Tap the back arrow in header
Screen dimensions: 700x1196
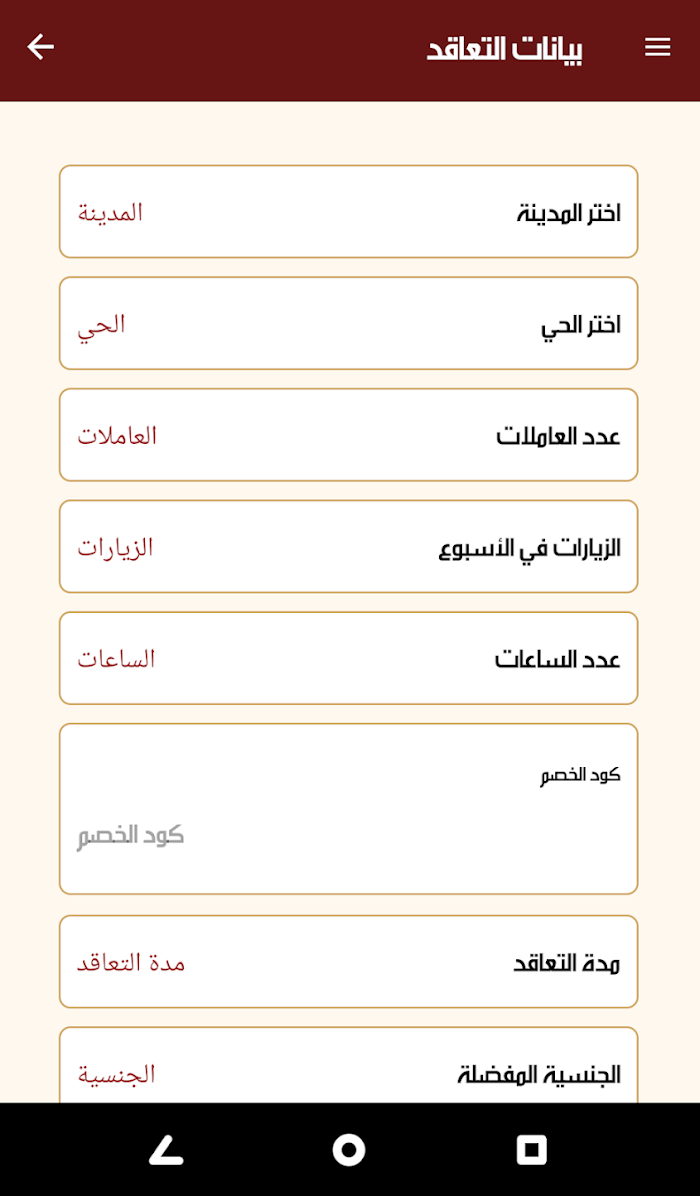(x=41, y=47)
